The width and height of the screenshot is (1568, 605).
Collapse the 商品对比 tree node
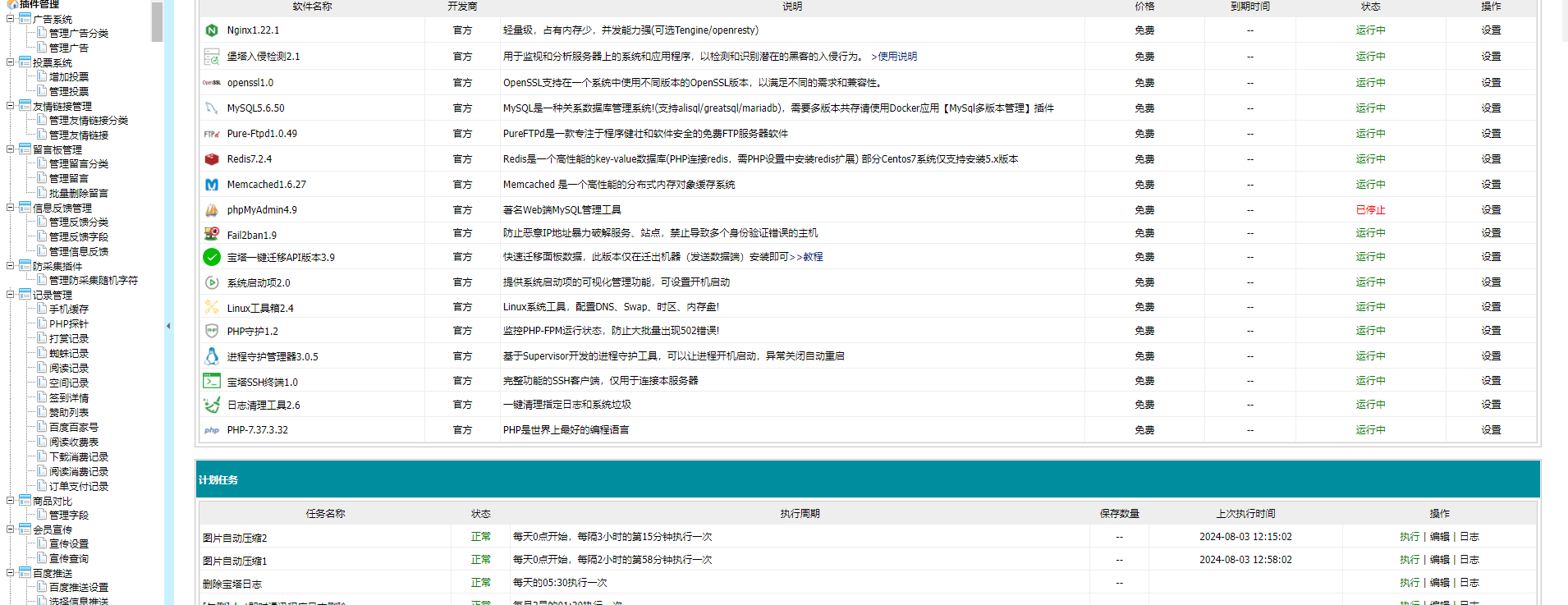tap(11, 500)
